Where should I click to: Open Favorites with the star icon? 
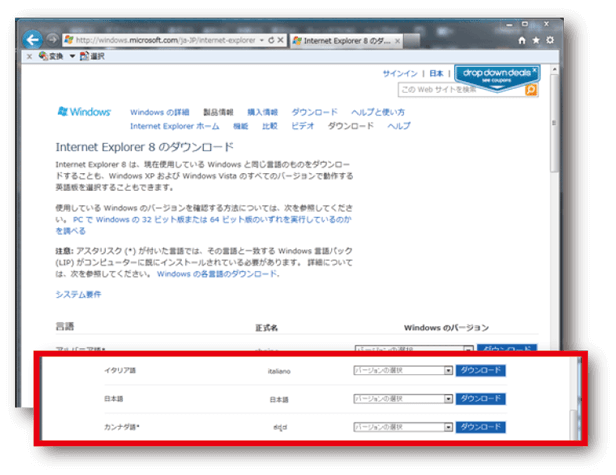tap(536, 40)
